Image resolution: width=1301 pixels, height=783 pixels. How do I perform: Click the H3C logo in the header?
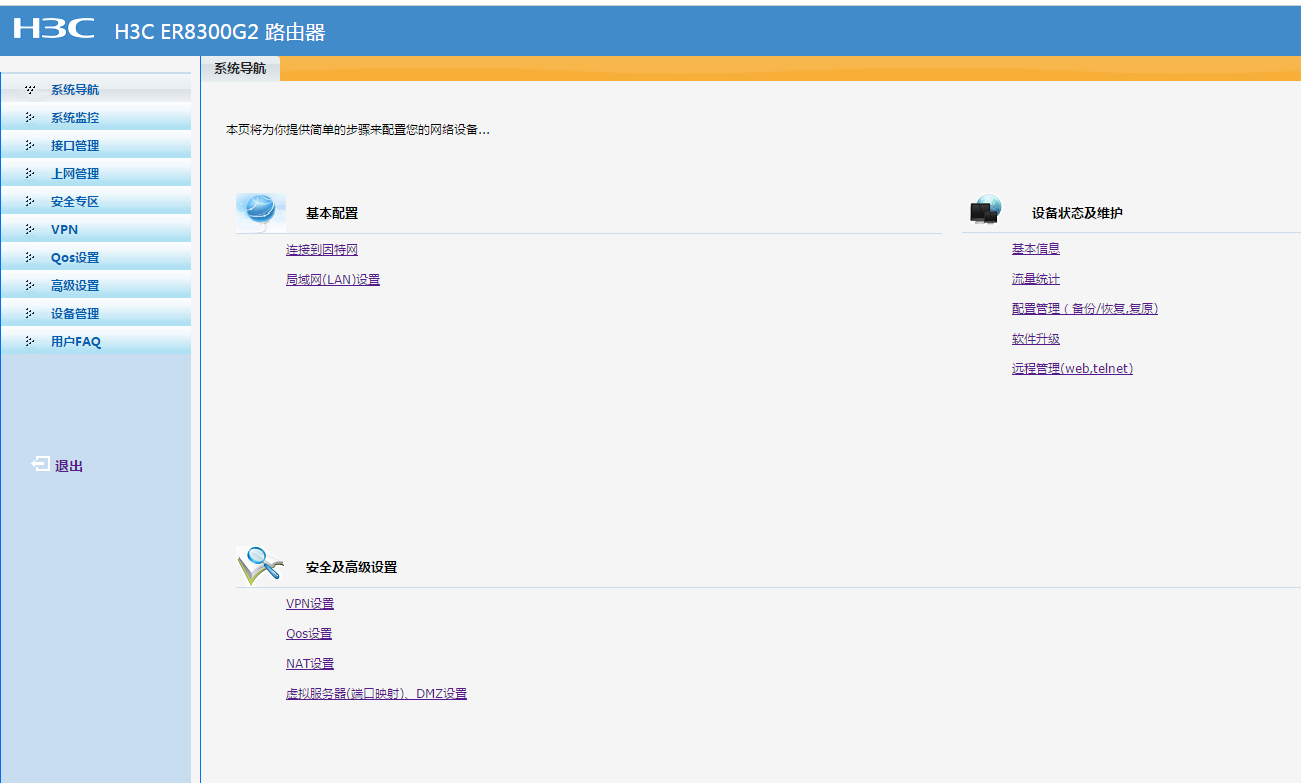click(54, 29)
